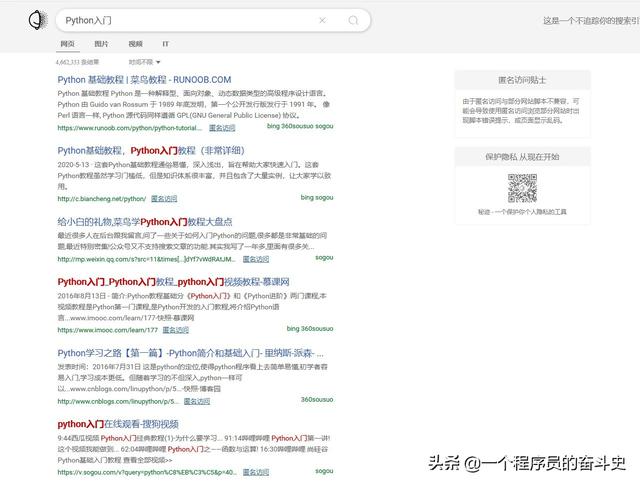
Task: Open the www.cnblogs.com URL link
Action: (x=118, y=401)
